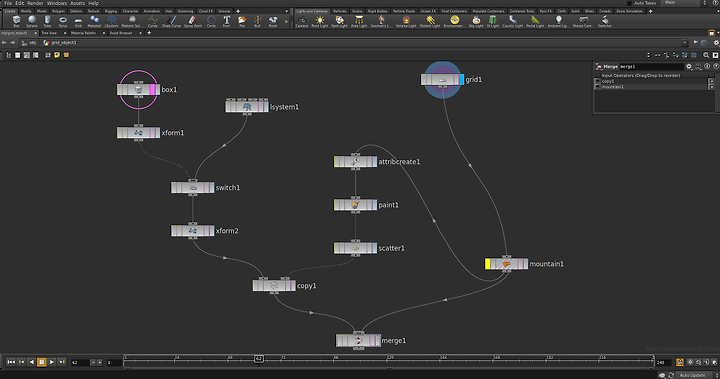Add a Caustic Light from the shelf
The image size is (720, 379).
(x=512, y=21)
